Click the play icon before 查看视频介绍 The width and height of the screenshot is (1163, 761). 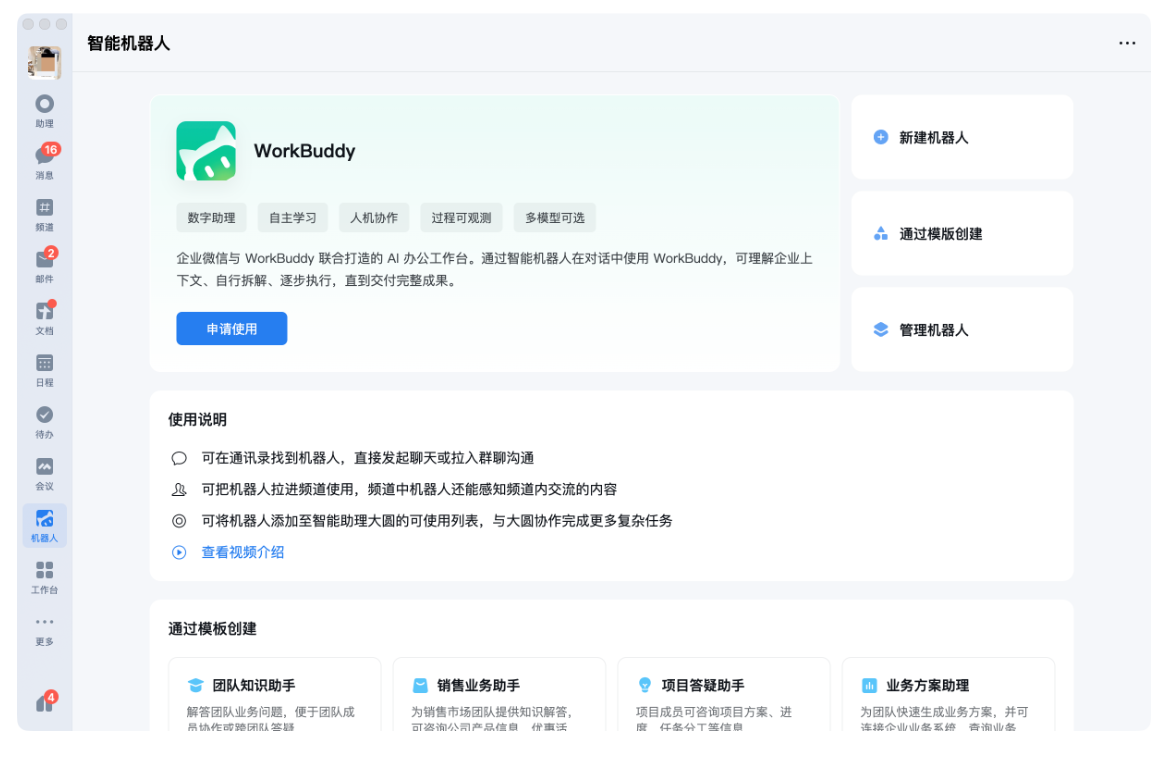point(179,552)
